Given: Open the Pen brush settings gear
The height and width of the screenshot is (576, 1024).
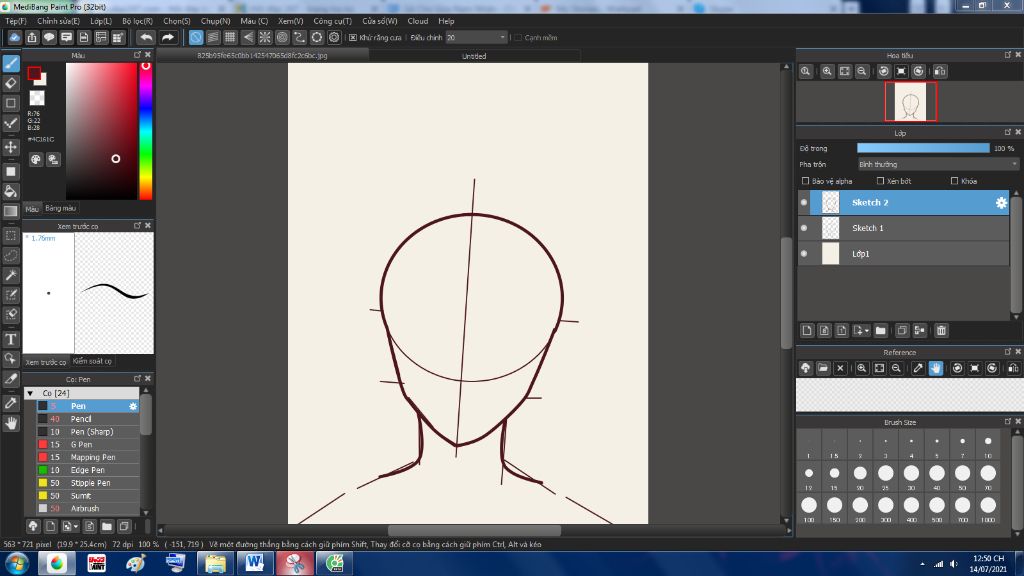Looking at the screenshot, I should 133,406.
